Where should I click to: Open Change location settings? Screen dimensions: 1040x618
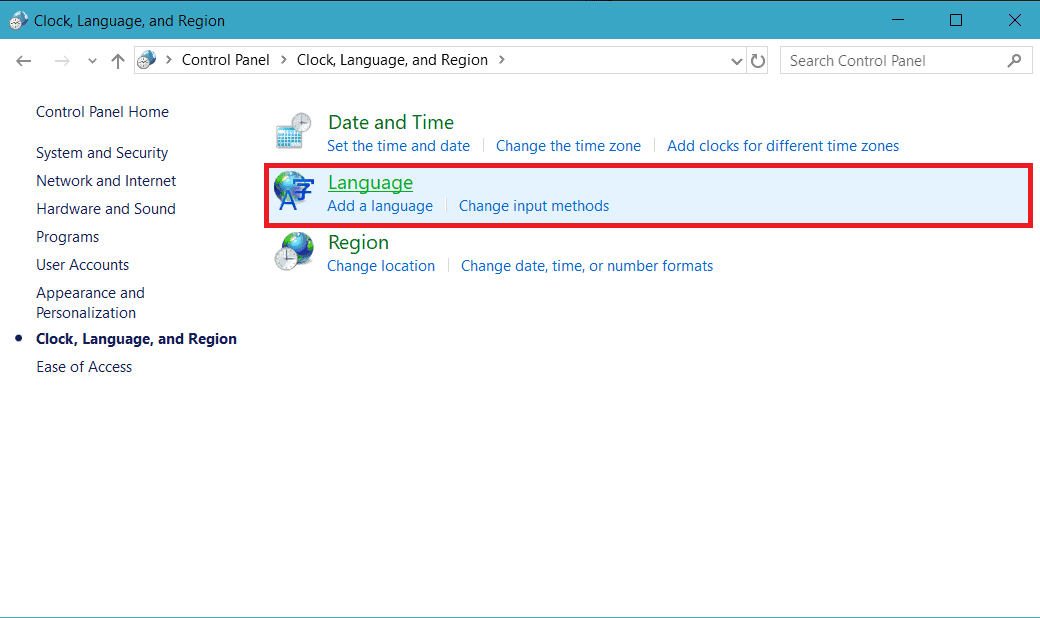[381, 265]
